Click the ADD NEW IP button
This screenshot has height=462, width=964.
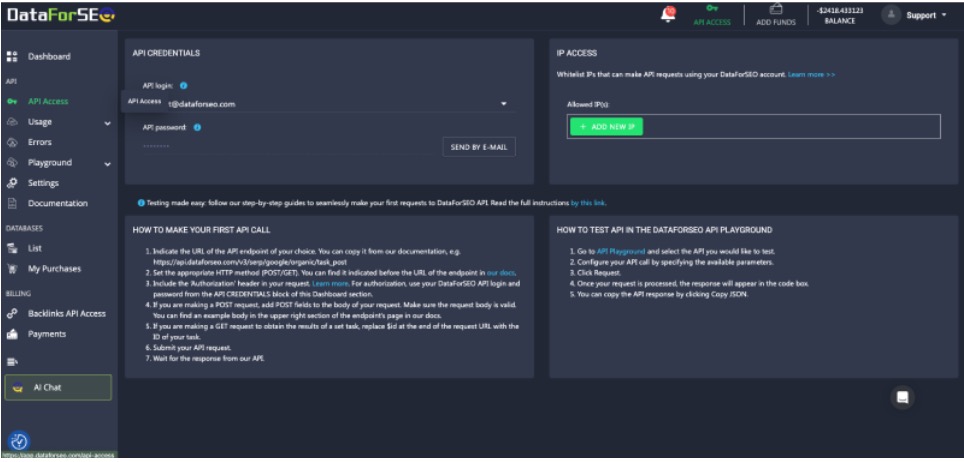(606, 127)
